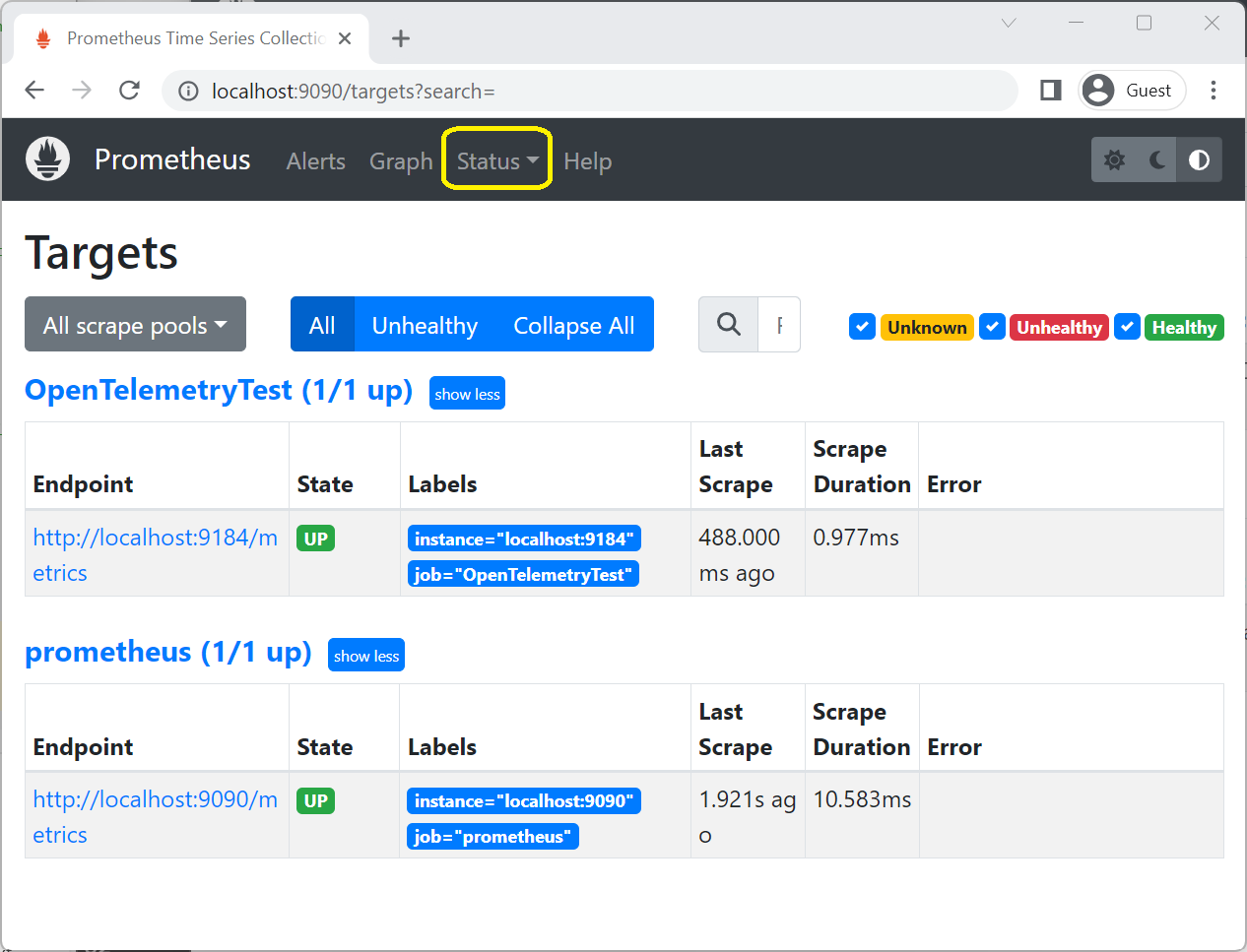Click OpenTelemetryTest (1/1 up) heading link

(x=219, y=391)
